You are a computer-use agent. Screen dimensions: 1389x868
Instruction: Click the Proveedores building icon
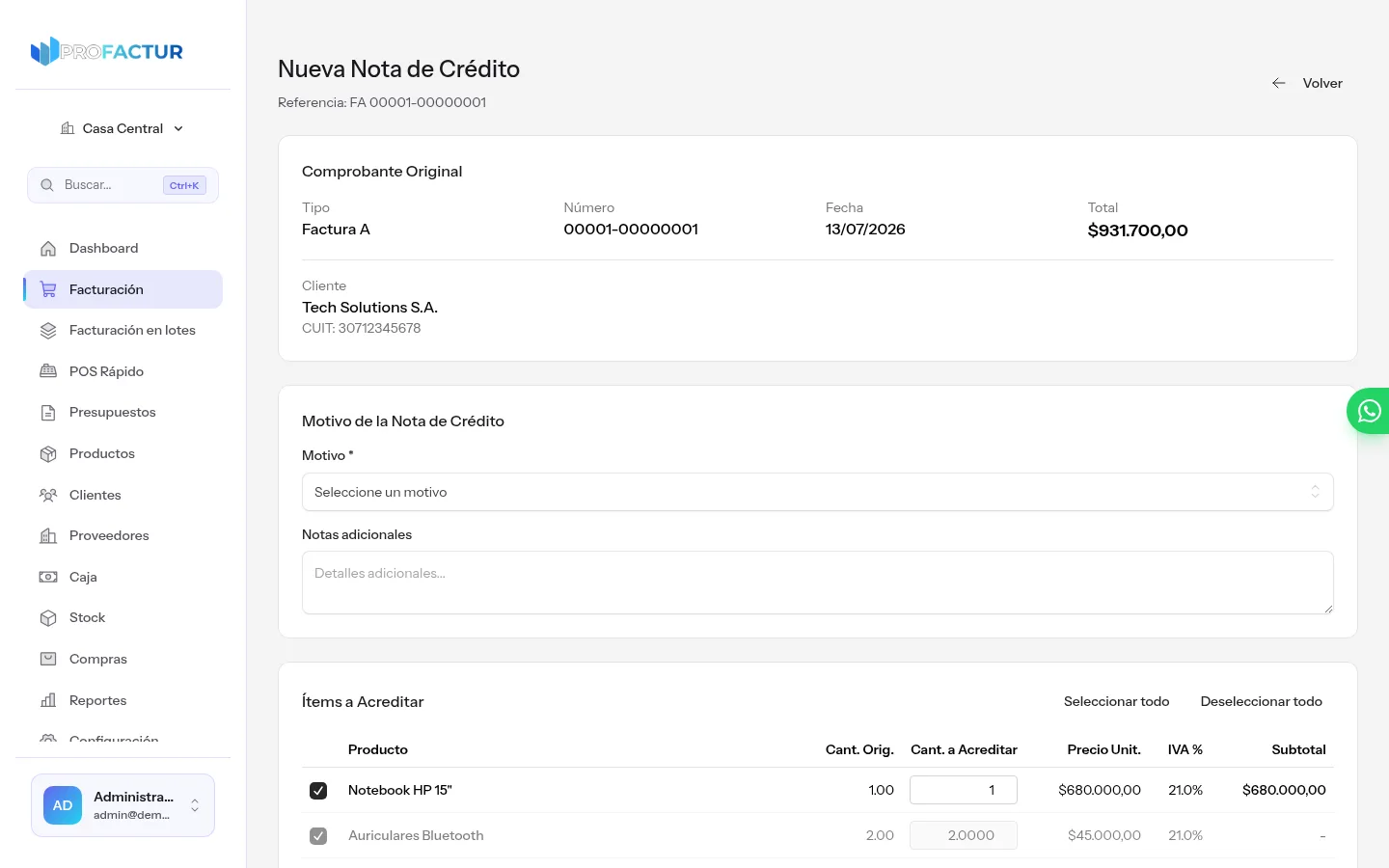pos(48,536)
